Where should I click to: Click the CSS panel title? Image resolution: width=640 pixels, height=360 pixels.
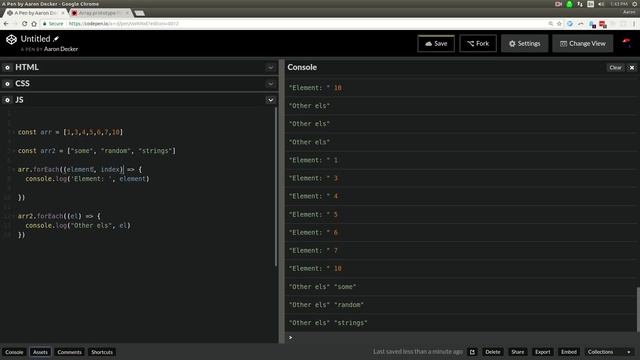coord(22,84)
